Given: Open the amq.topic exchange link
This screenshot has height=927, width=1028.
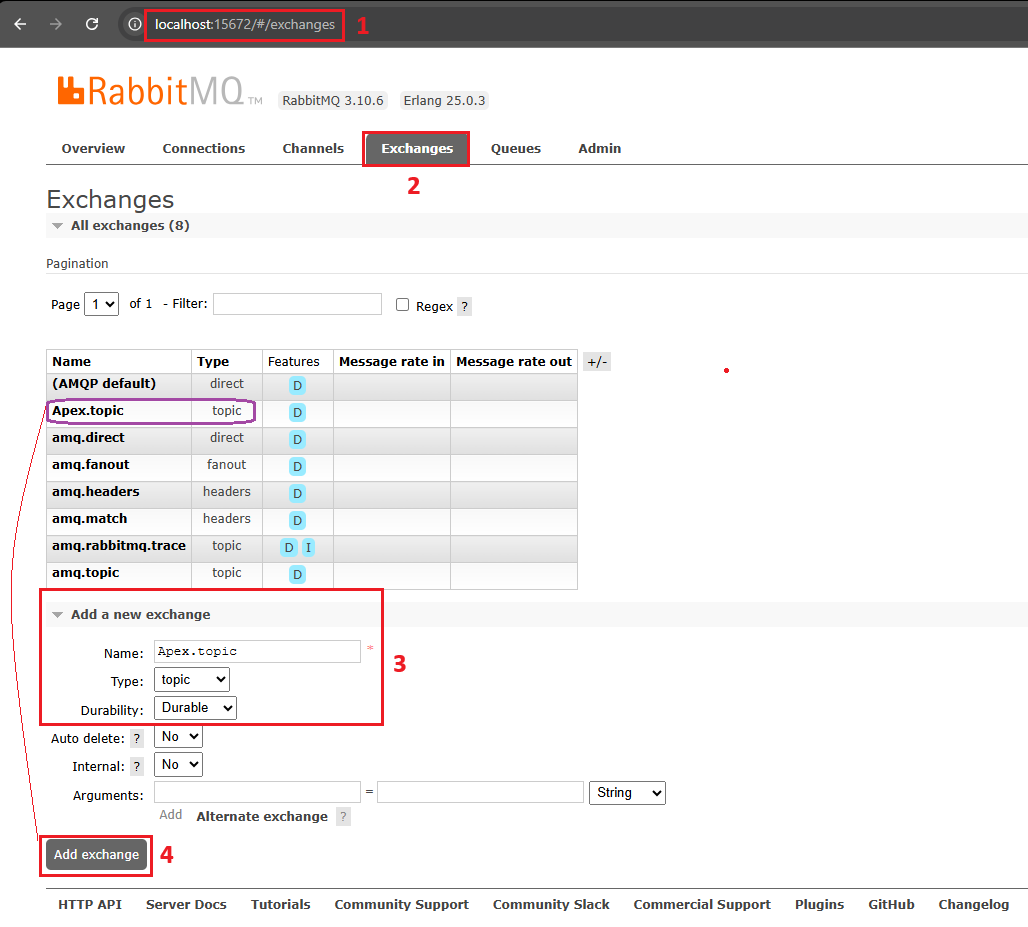Looking at the screenshot, I should coord(86,573).
